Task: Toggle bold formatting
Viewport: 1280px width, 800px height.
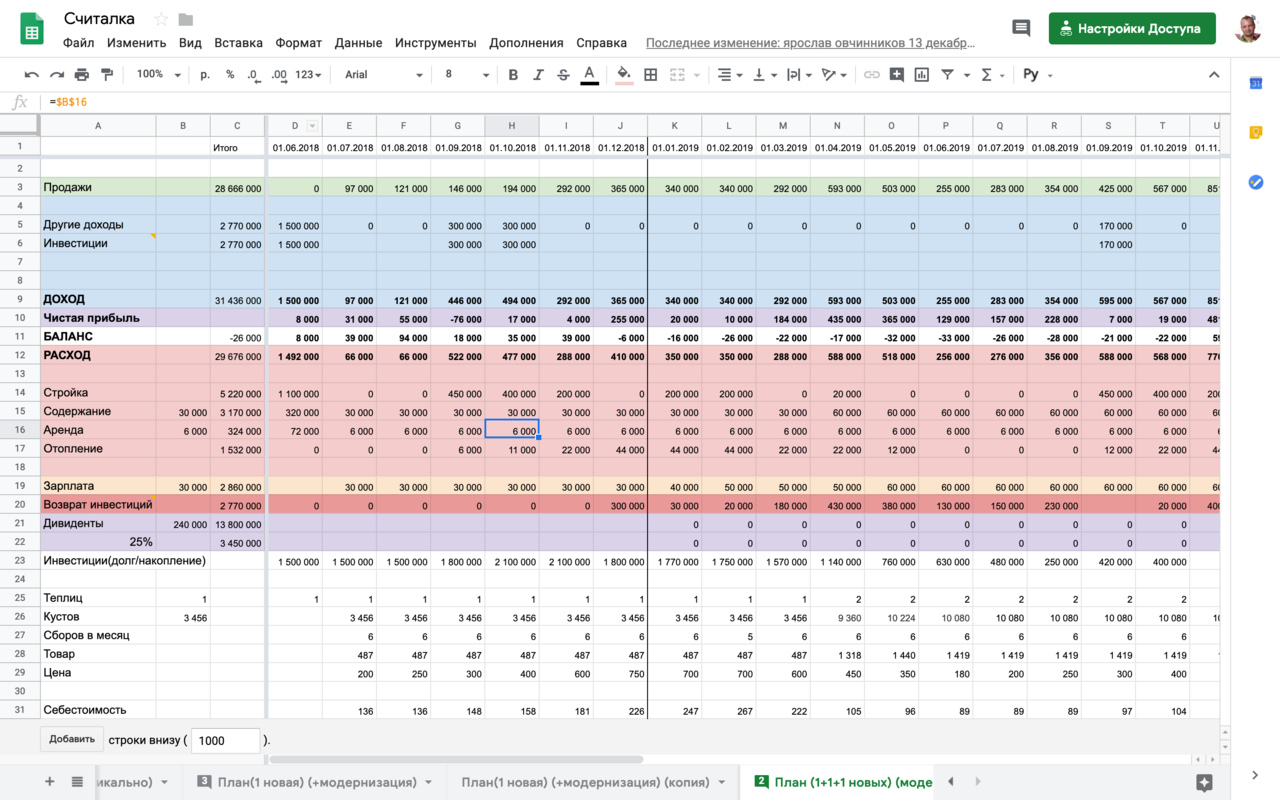Action: click(513, 75)
